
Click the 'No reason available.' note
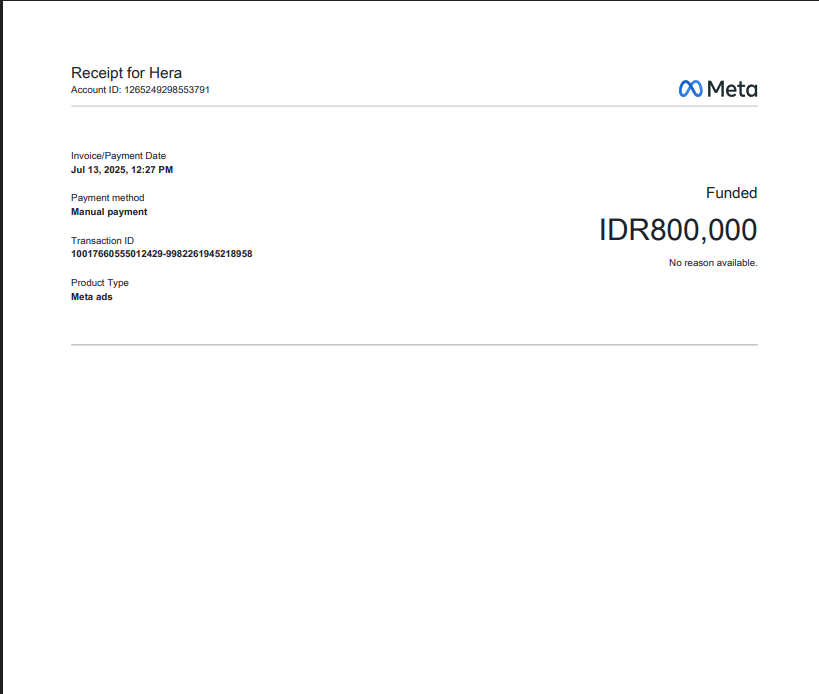coord(713,263)
